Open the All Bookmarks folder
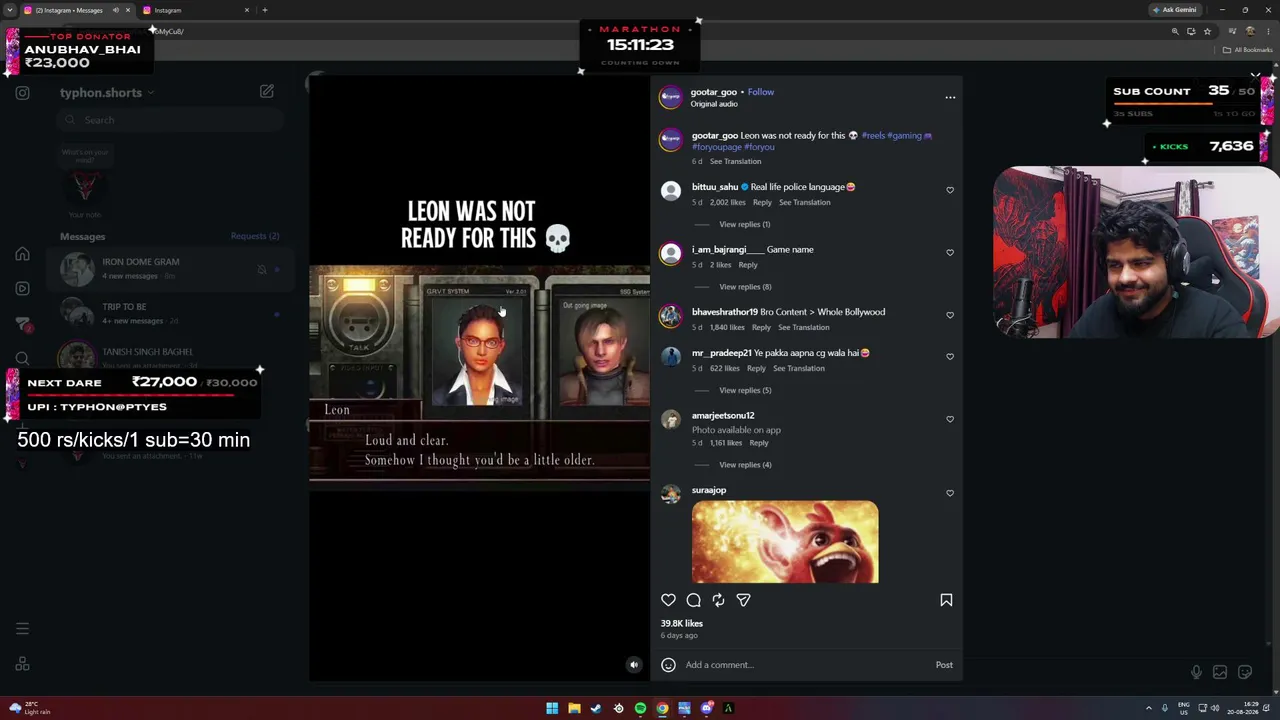The width and height of the screenshot is (1280, 720). pos(1247,50)
